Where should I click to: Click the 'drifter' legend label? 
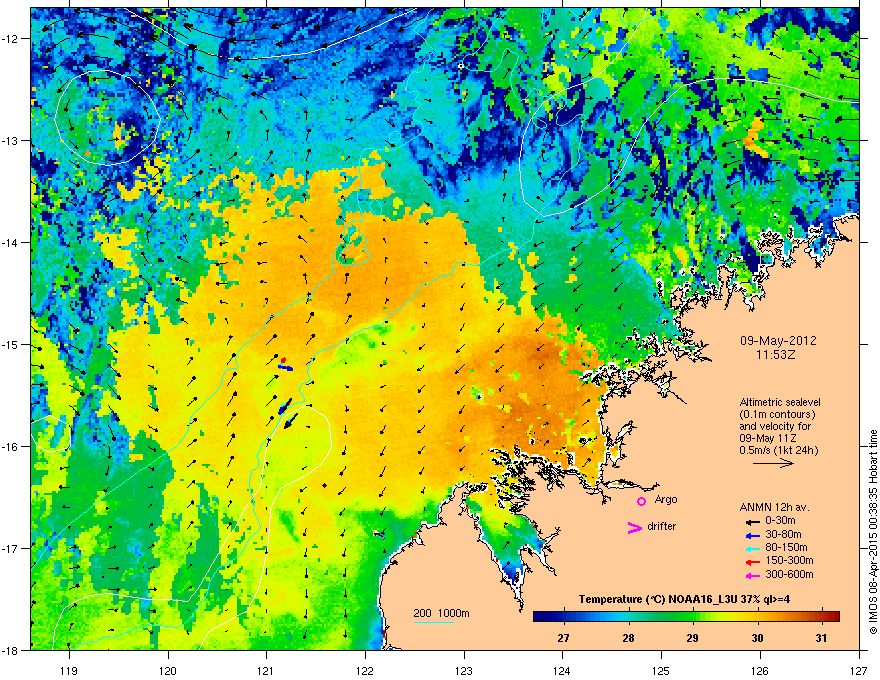pyautogui.click(x=662, y=527)
